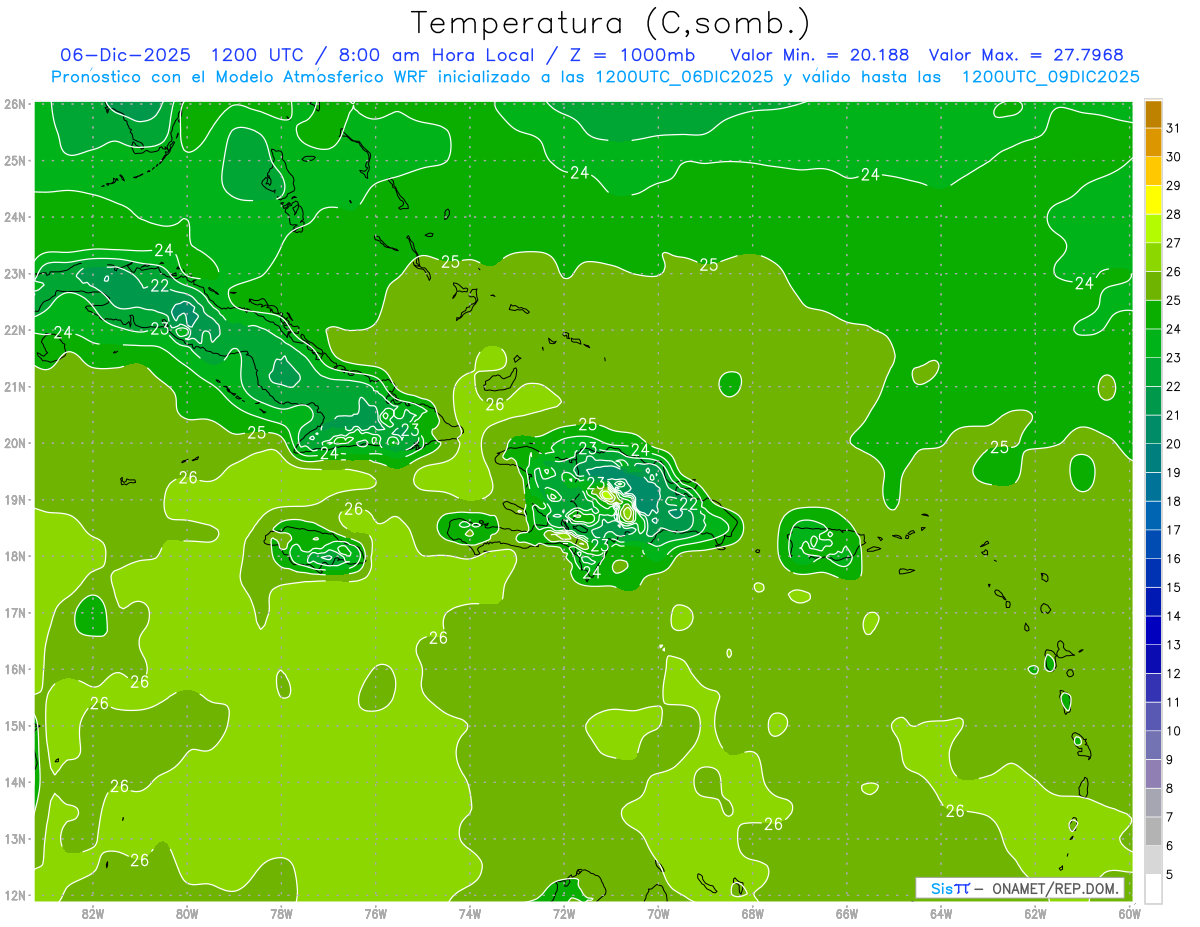This screenshot has height=927, width=1200.
Task: Click legend value "11" on color bar
Action: pyautogui.click(x=1174, y=702)
